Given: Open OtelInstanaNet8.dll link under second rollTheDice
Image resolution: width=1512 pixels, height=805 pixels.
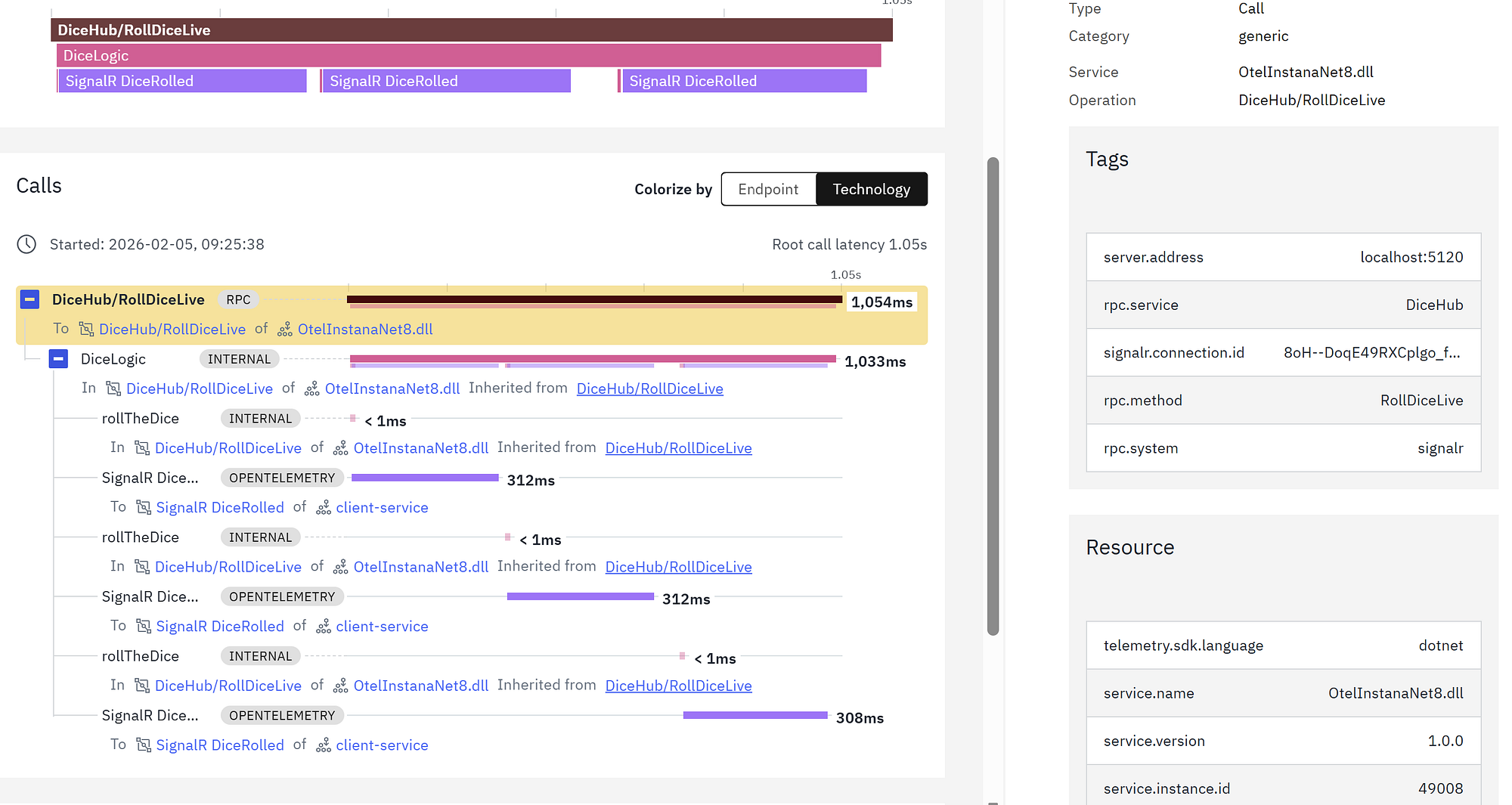Looking at the screenshot, I should click(421, 567).
